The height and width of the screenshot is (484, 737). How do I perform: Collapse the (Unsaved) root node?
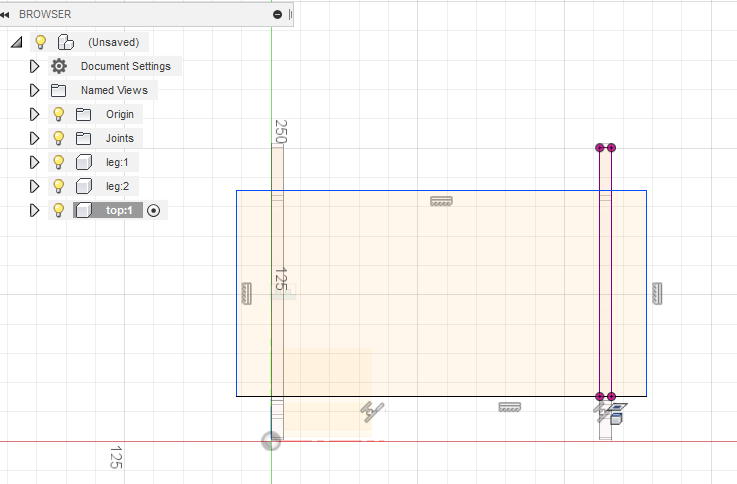coord(17,42)
